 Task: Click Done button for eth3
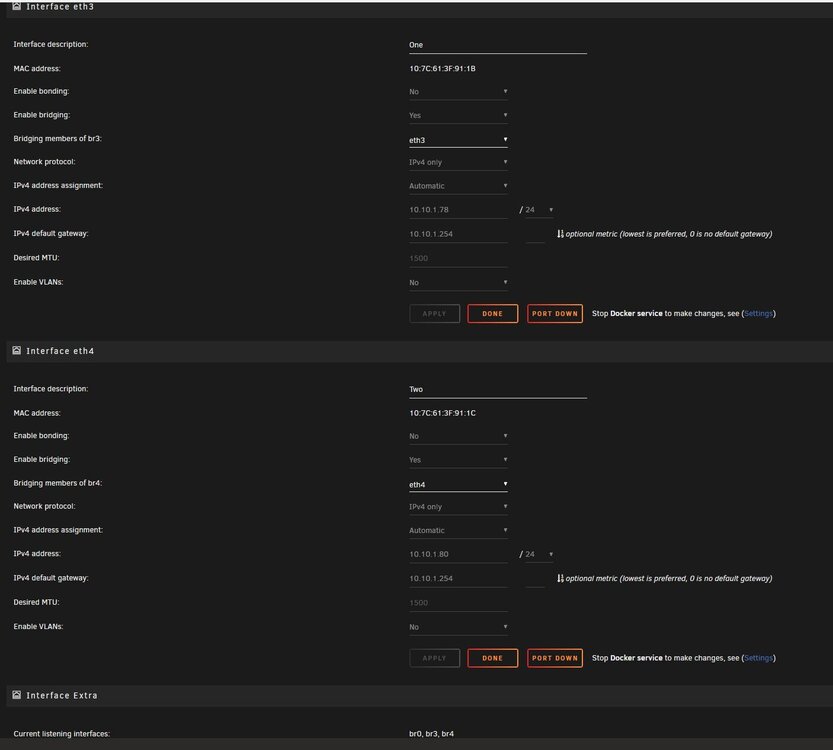(x=492, y=313)
